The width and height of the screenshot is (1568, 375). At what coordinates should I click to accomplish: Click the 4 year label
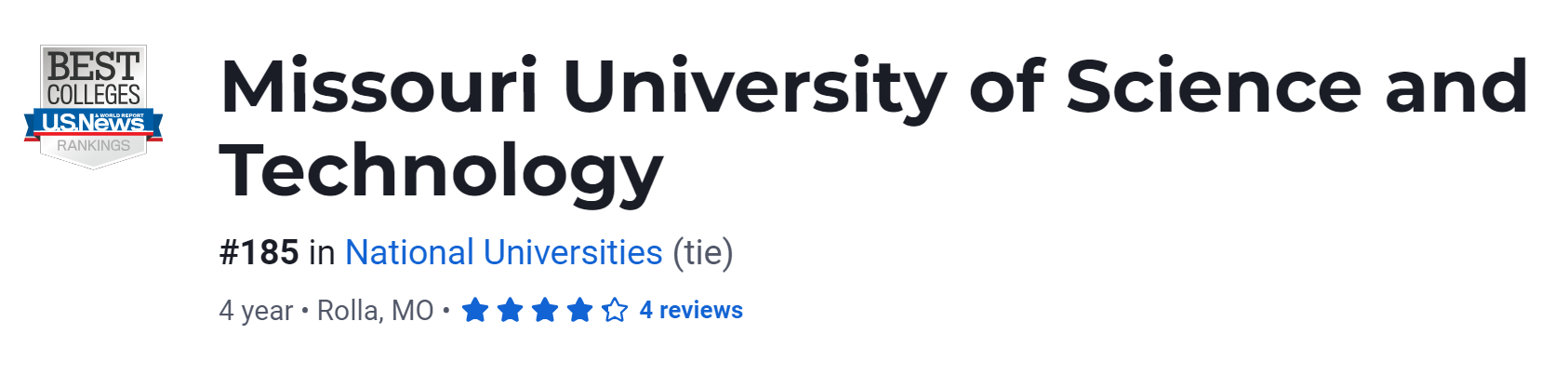[256, 310]
